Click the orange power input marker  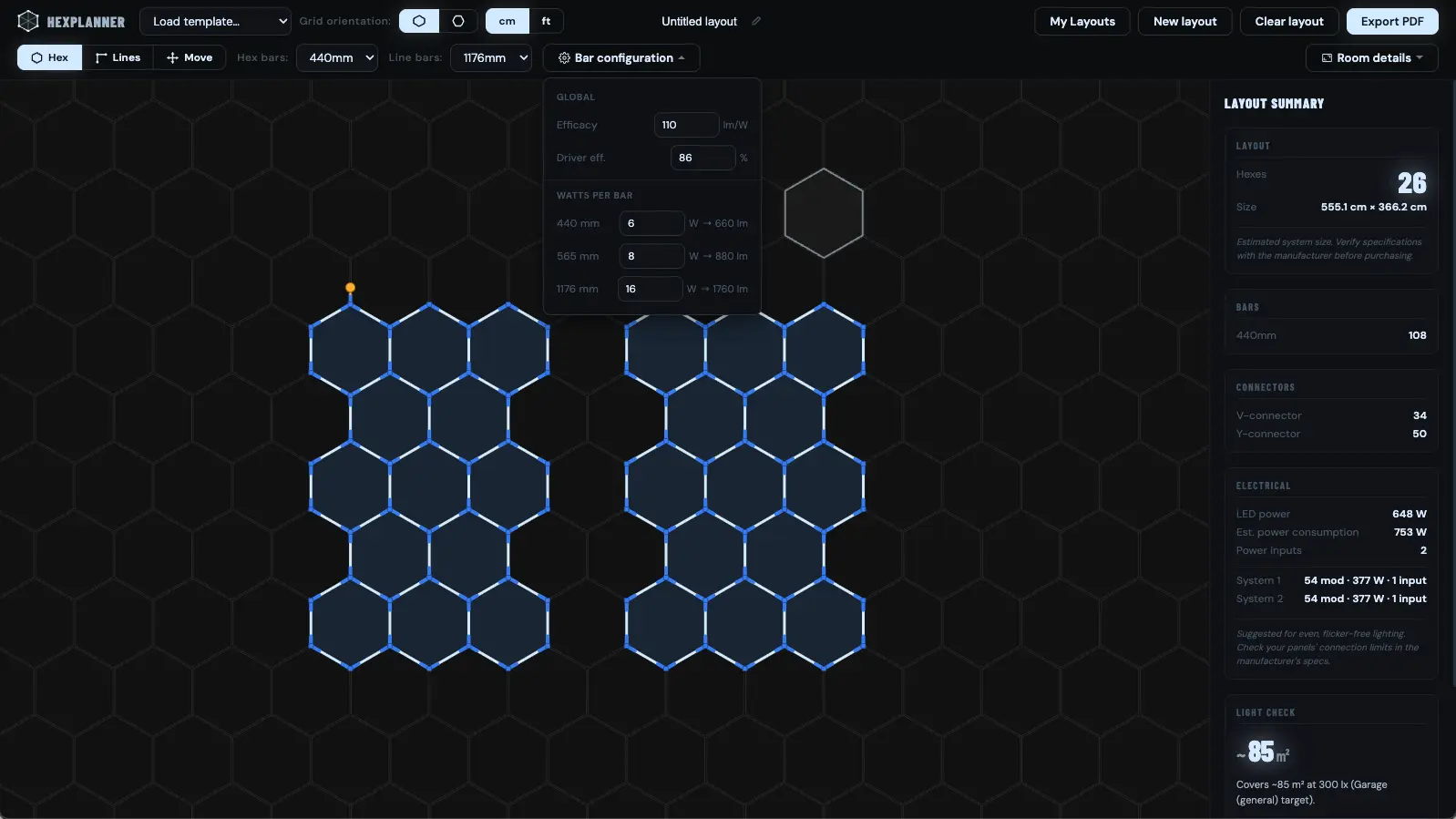[350, 288]
